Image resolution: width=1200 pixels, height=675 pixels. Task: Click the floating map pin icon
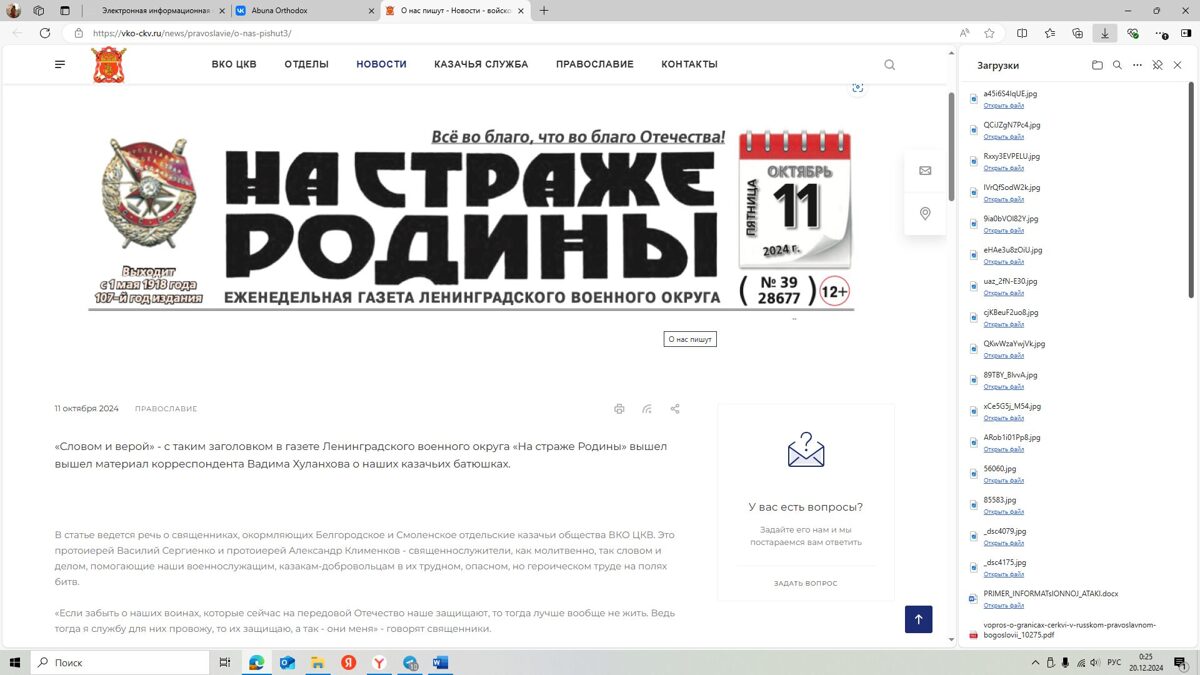[x=925, y=213]
